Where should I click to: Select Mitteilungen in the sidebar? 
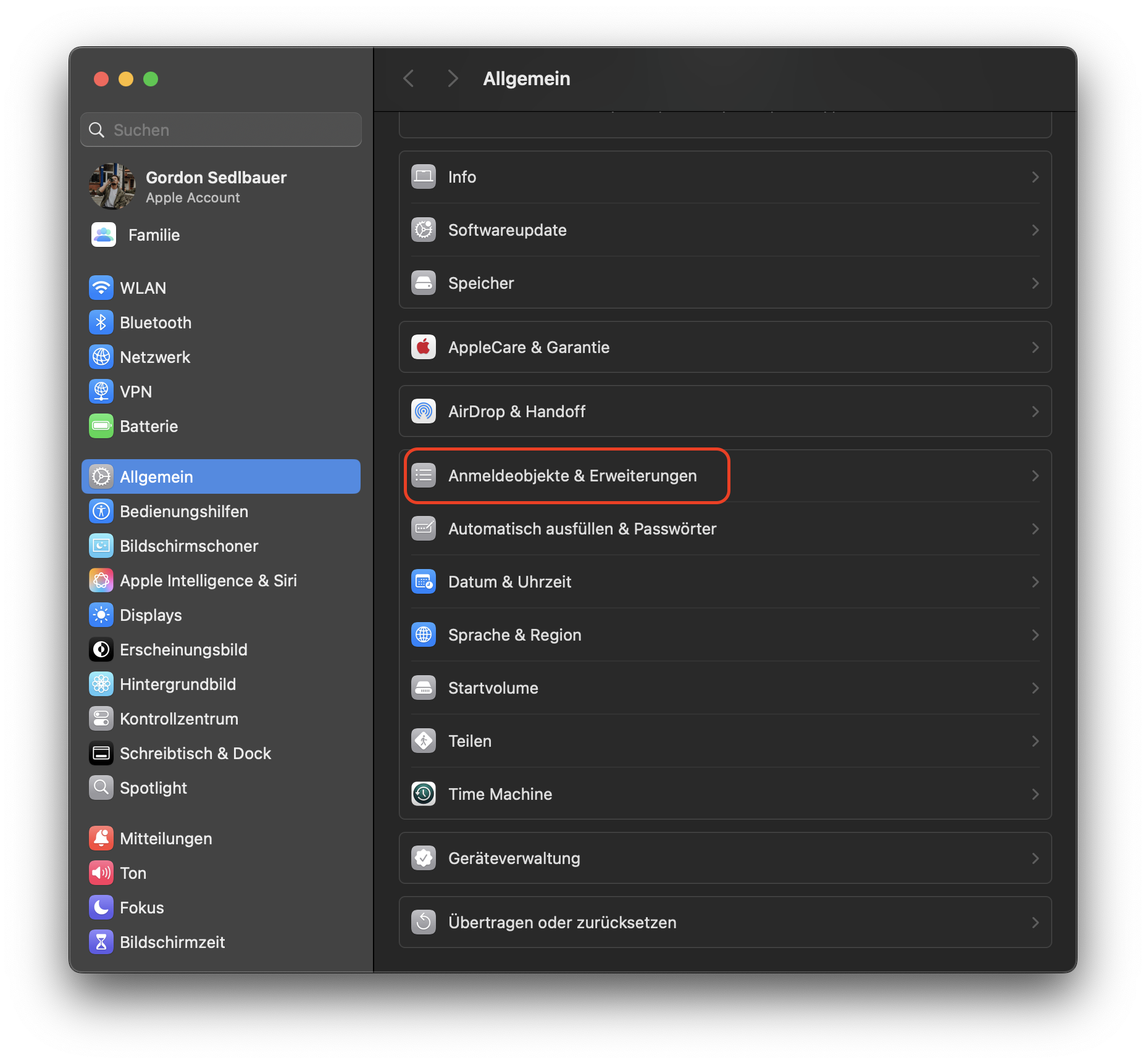coord(101,838)
